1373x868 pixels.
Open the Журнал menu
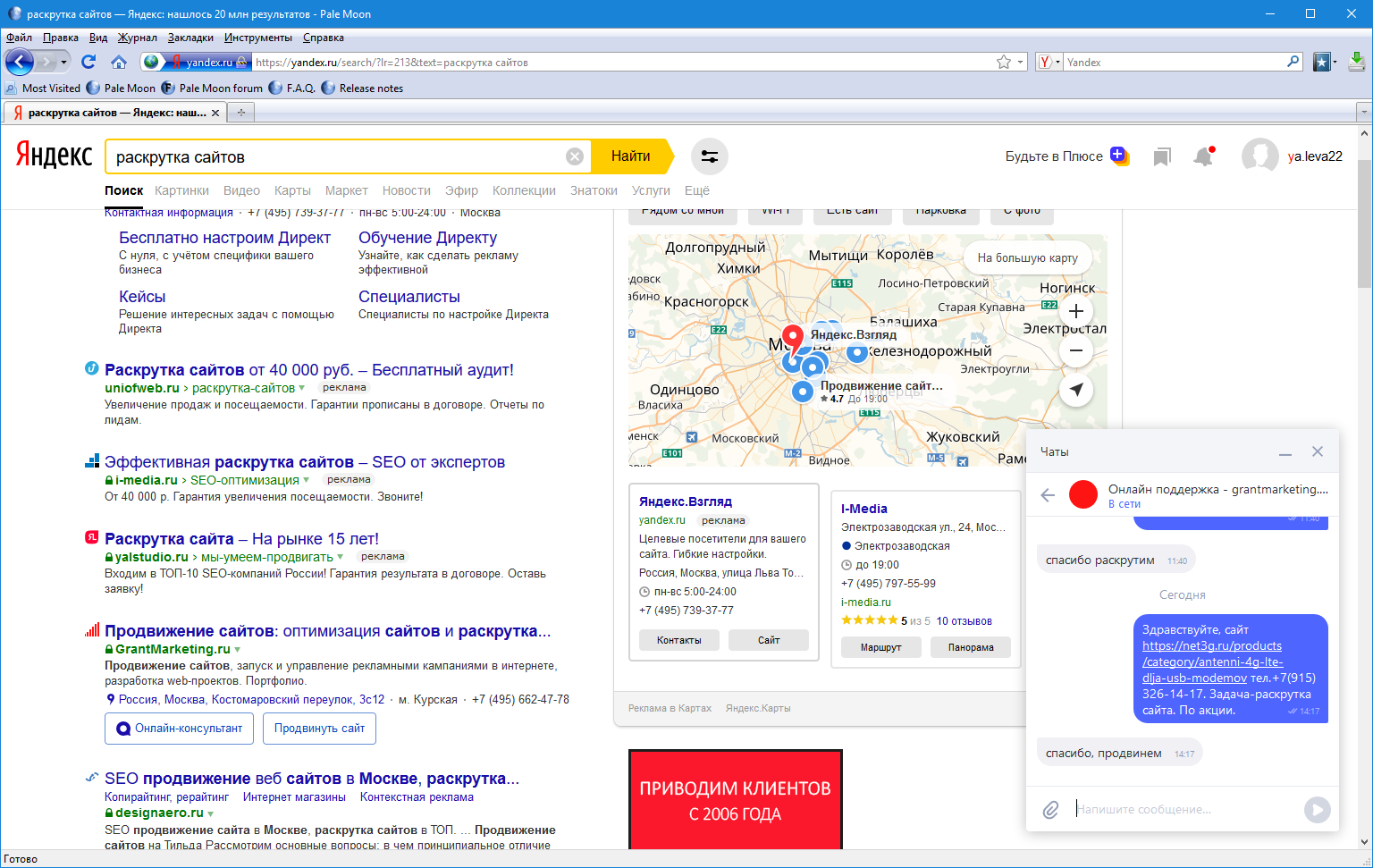point(137,38)
